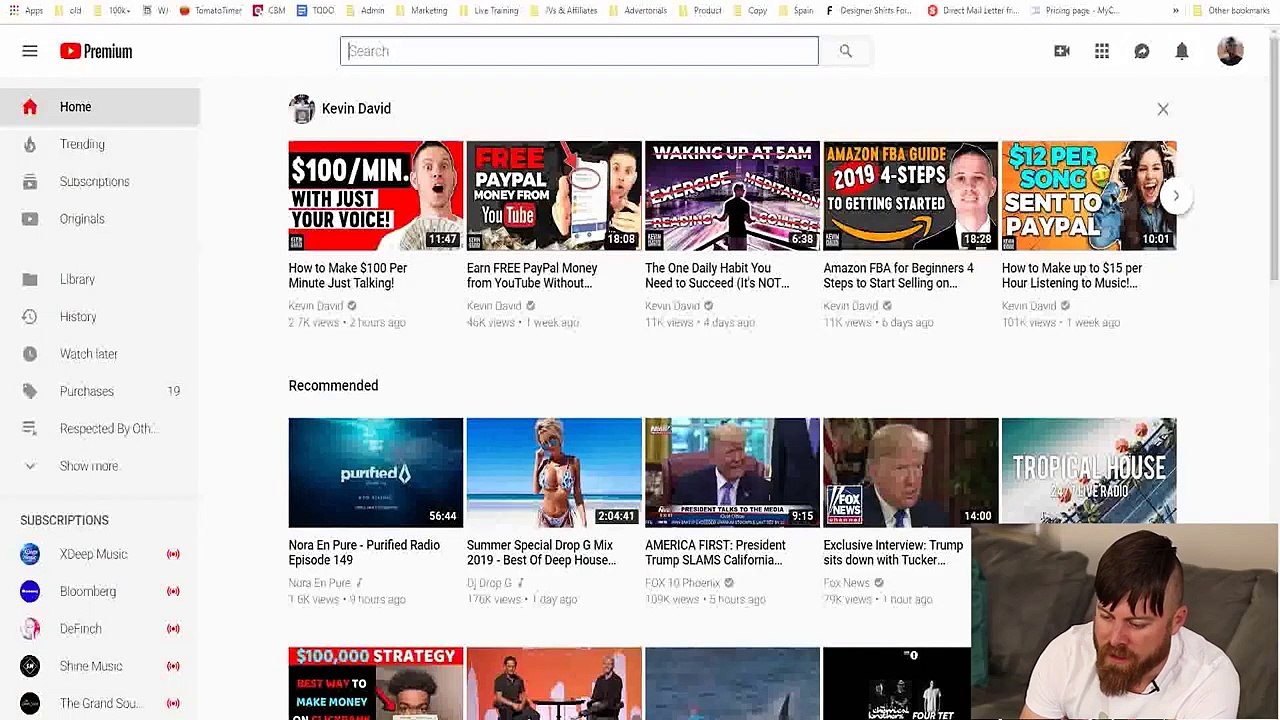Screen dimensions: 1280x720
Task: Play the Fox News Trump interview thumbnail
Action: click(x=910, y=472)
